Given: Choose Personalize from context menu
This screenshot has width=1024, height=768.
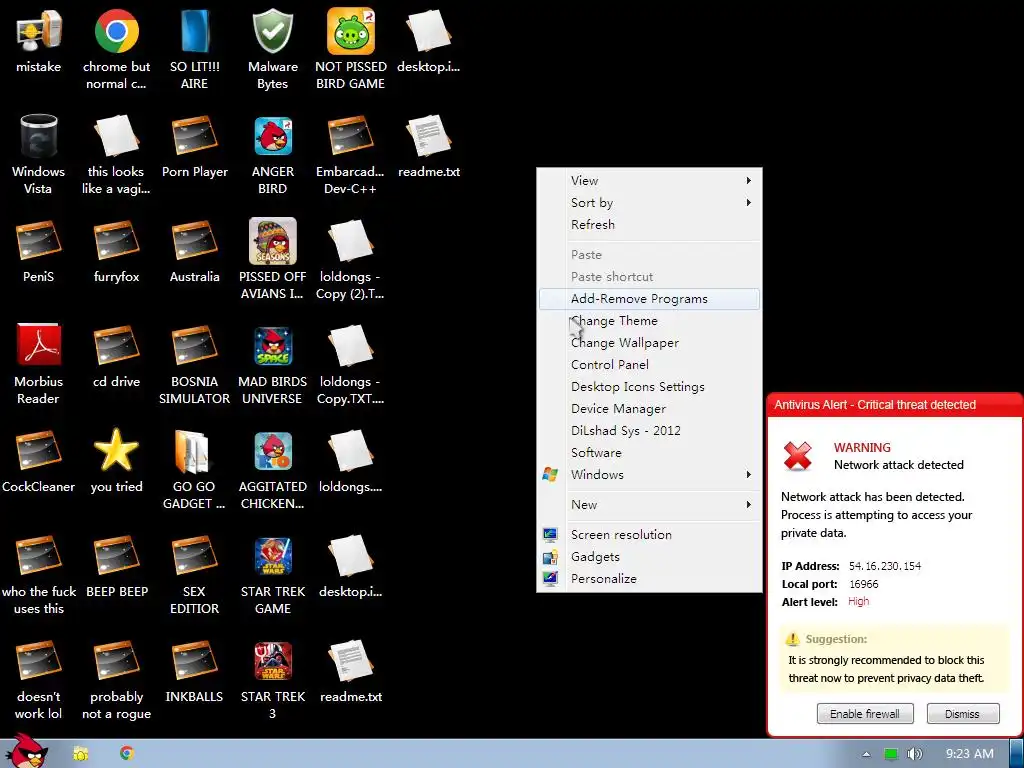Looking at the screenshot, I should (649, 578).
